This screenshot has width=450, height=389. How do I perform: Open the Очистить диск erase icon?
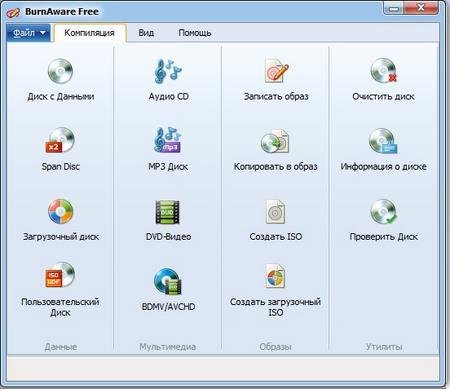(x=384, y=71)
